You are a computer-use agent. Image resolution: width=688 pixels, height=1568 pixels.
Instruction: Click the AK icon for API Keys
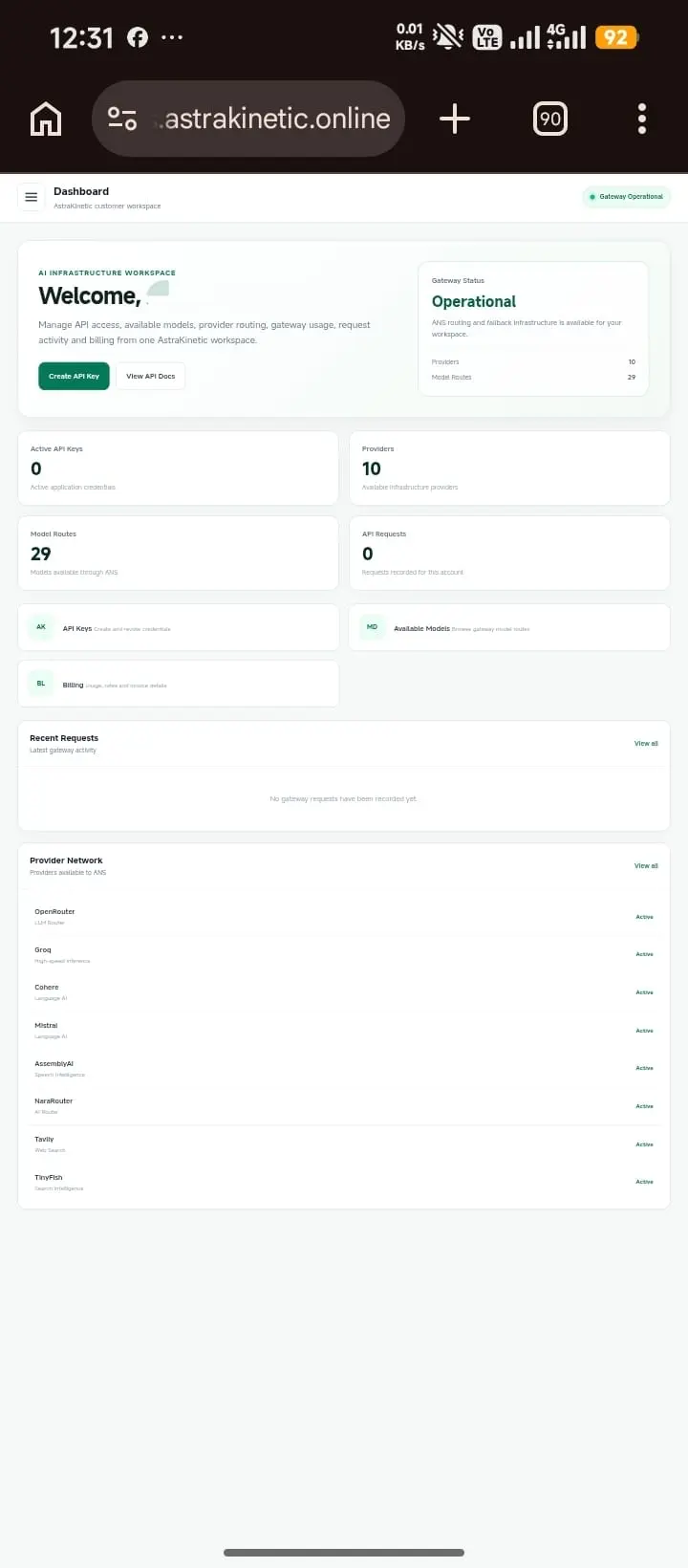41,627
